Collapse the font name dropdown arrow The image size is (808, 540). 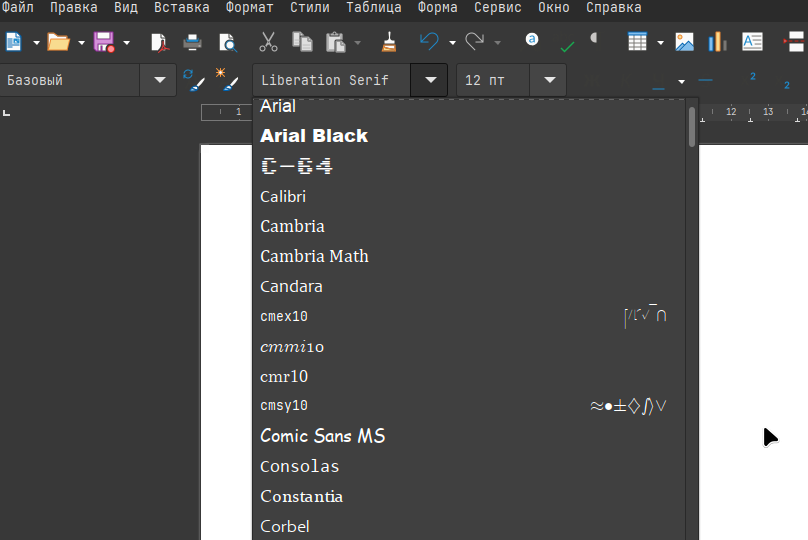[430, 80]
